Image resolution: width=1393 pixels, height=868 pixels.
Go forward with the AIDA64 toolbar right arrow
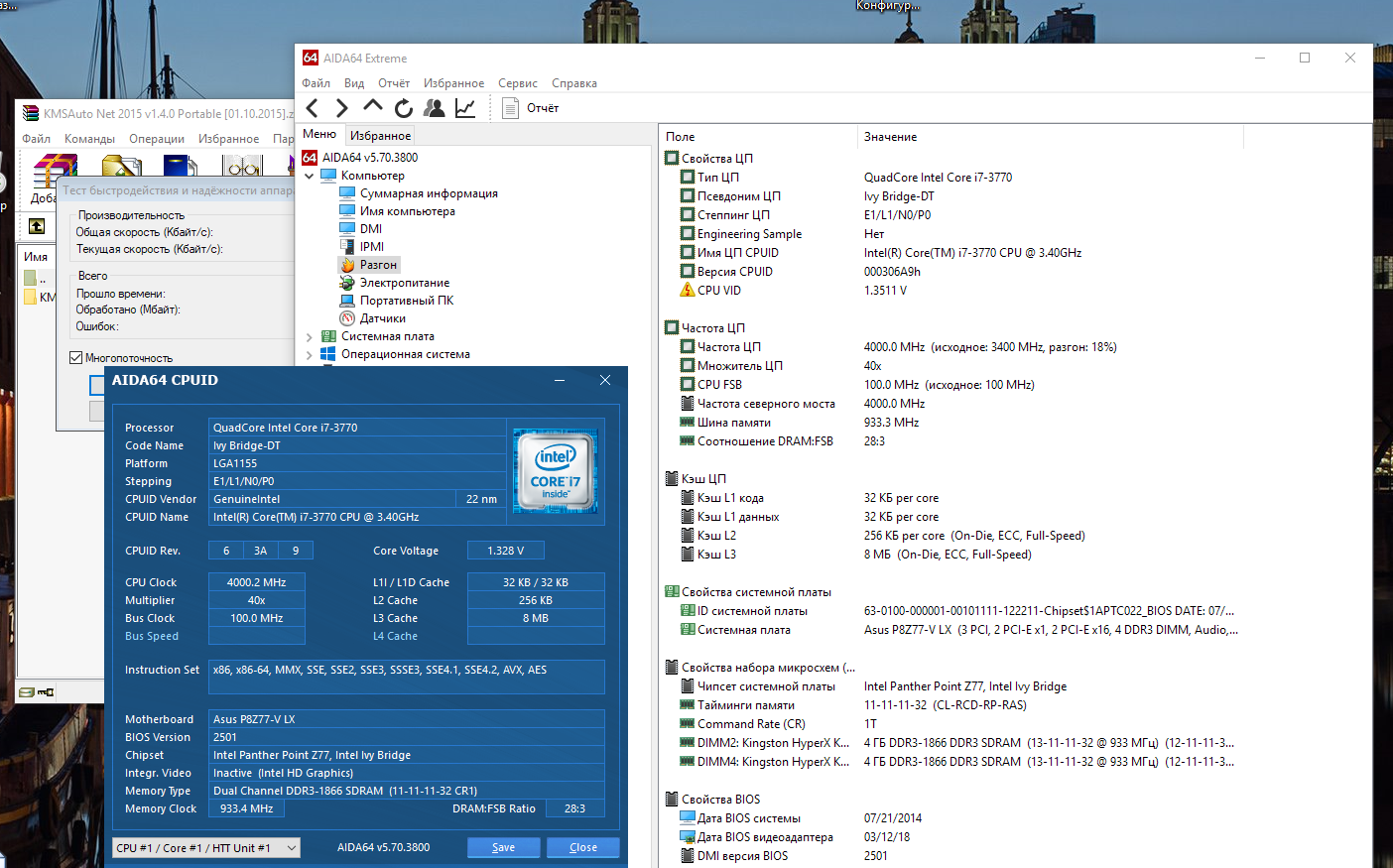pos(342,108)
